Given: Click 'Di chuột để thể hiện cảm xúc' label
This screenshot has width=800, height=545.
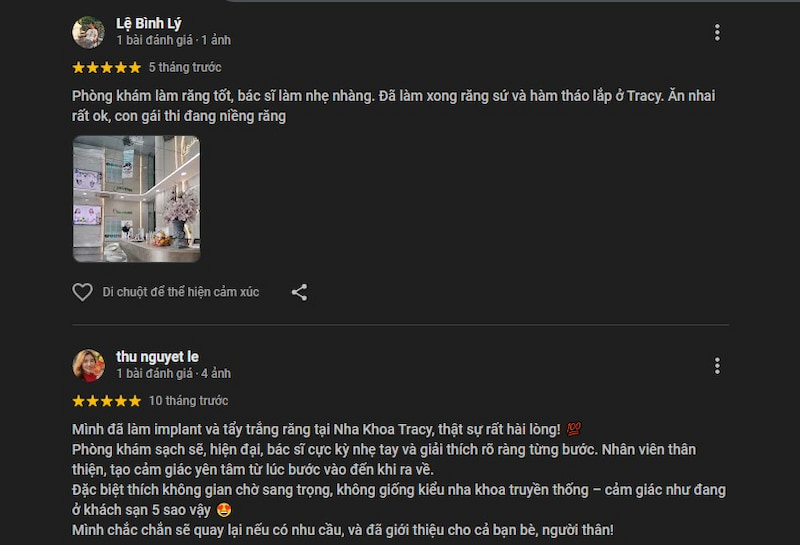Looking at the screenshot, I should (x=181, y=292).
